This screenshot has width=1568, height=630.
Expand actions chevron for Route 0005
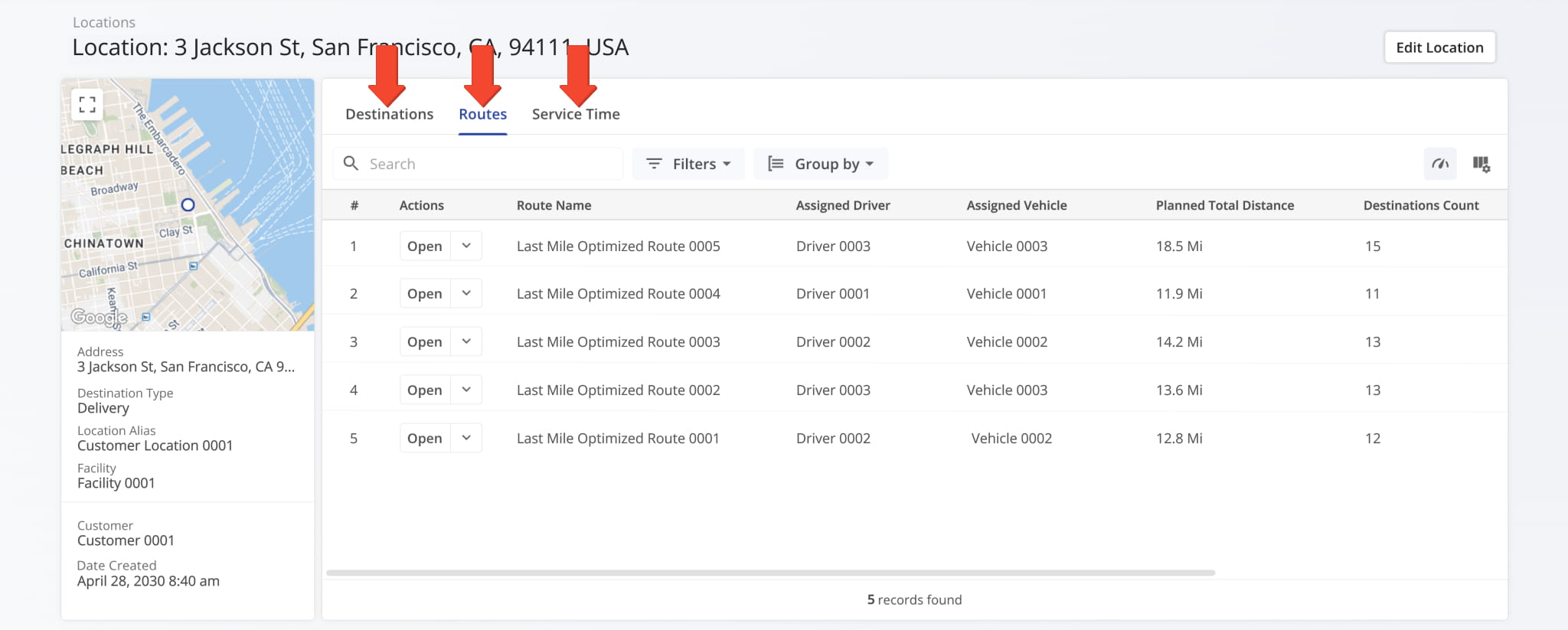pyautogui.click(x=466, y=246)
